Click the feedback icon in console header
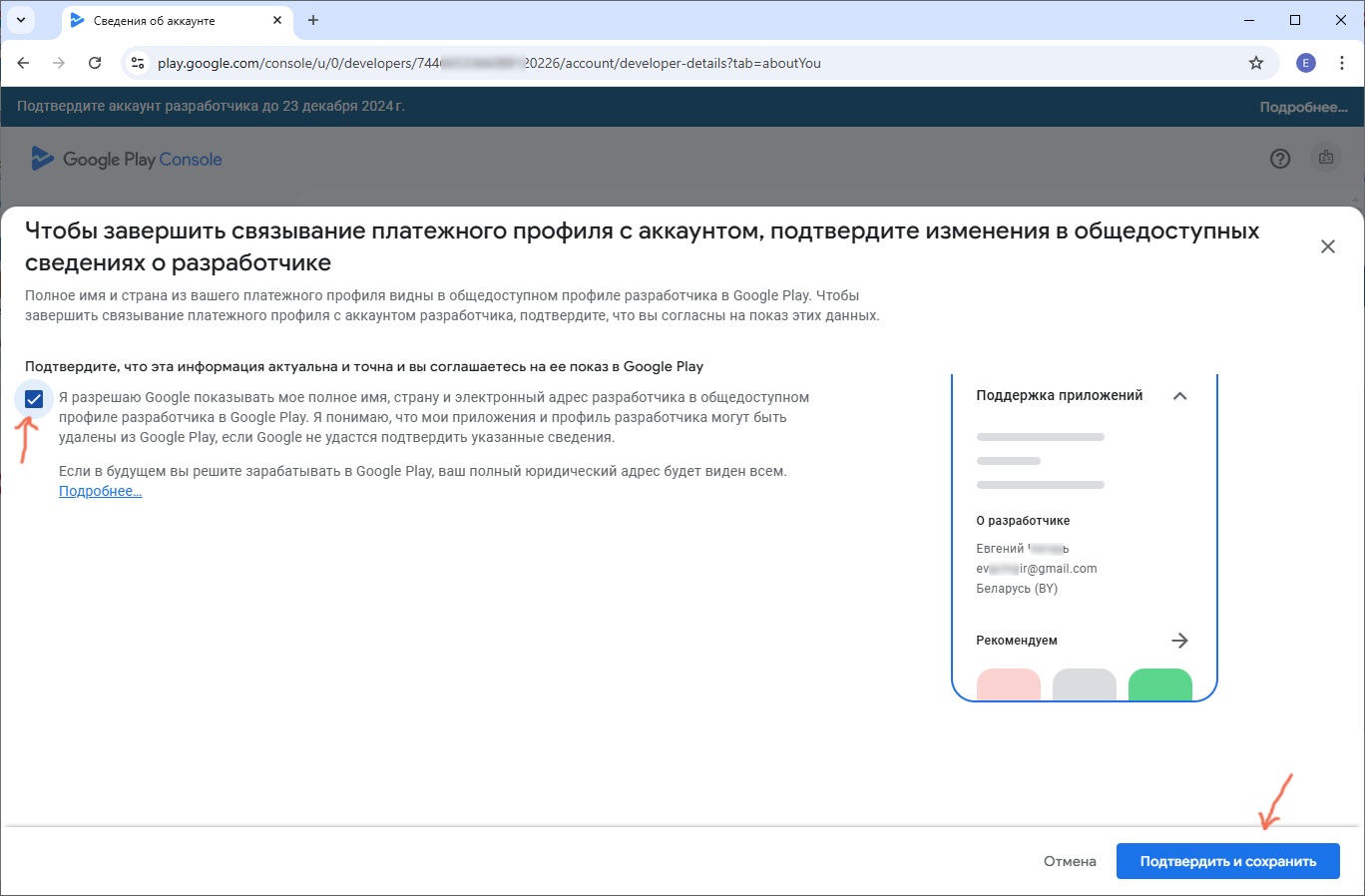 pyautogui.click(x=1326, y=158)
